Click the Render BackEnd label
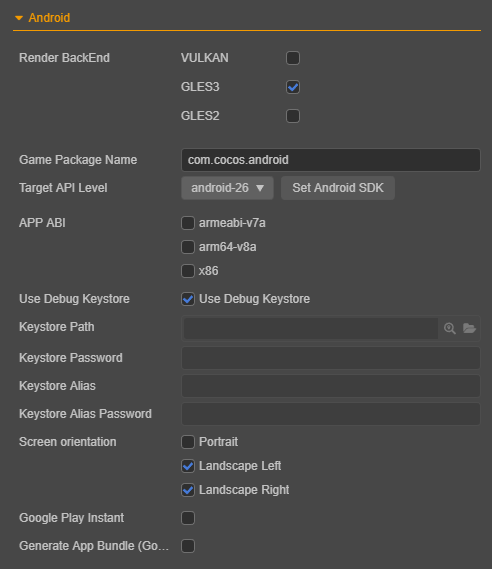Screen dimensions: 492x569 coord(64,58)
